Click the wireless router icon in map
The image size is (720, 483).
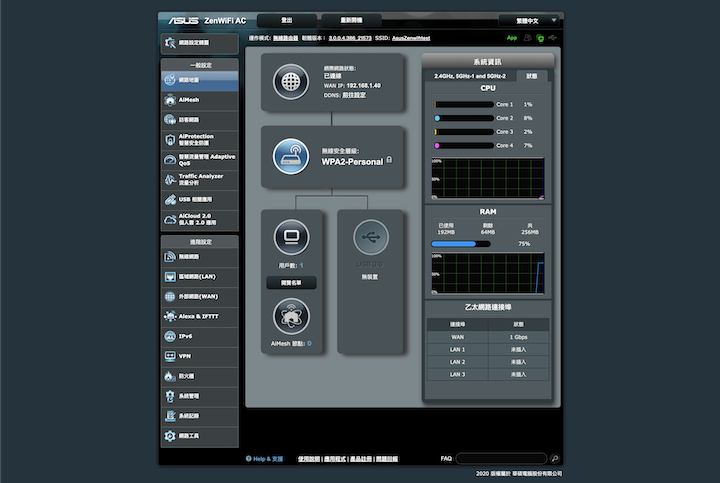pos(291,156)
